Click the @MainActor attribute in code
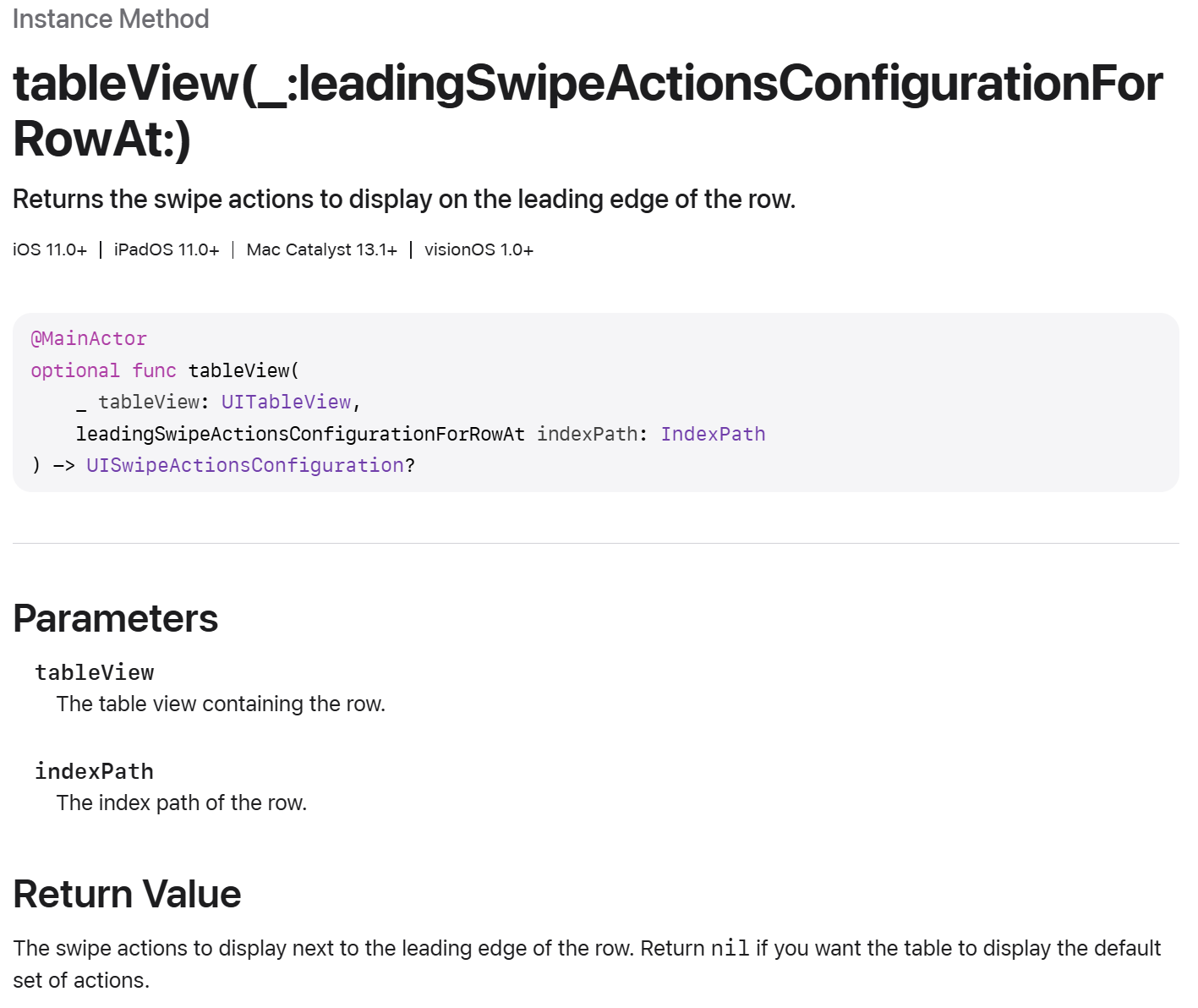 89,338
